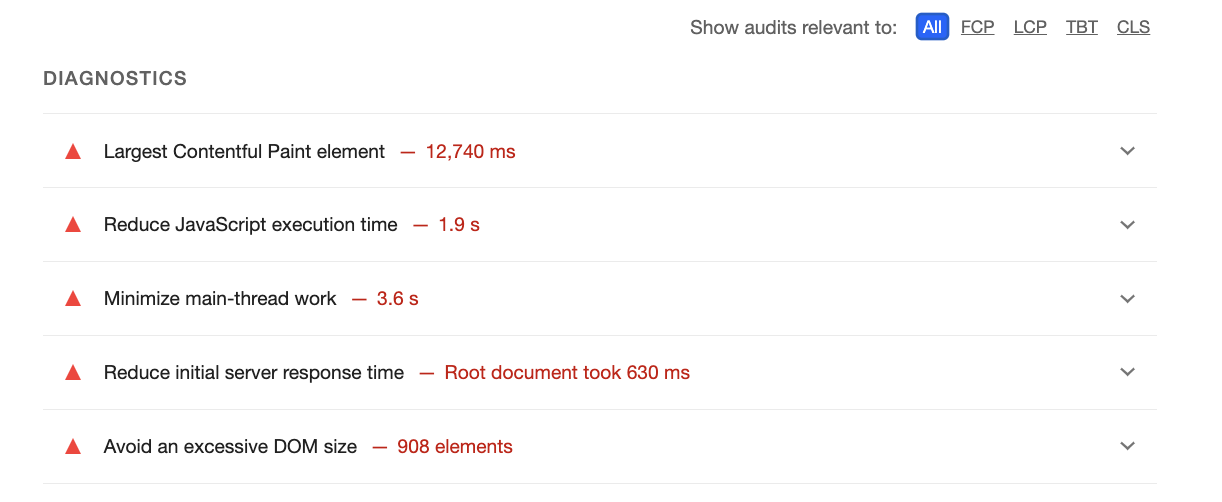
Task: Click the Reduce initial server response time title
Action: click(254, 373)
